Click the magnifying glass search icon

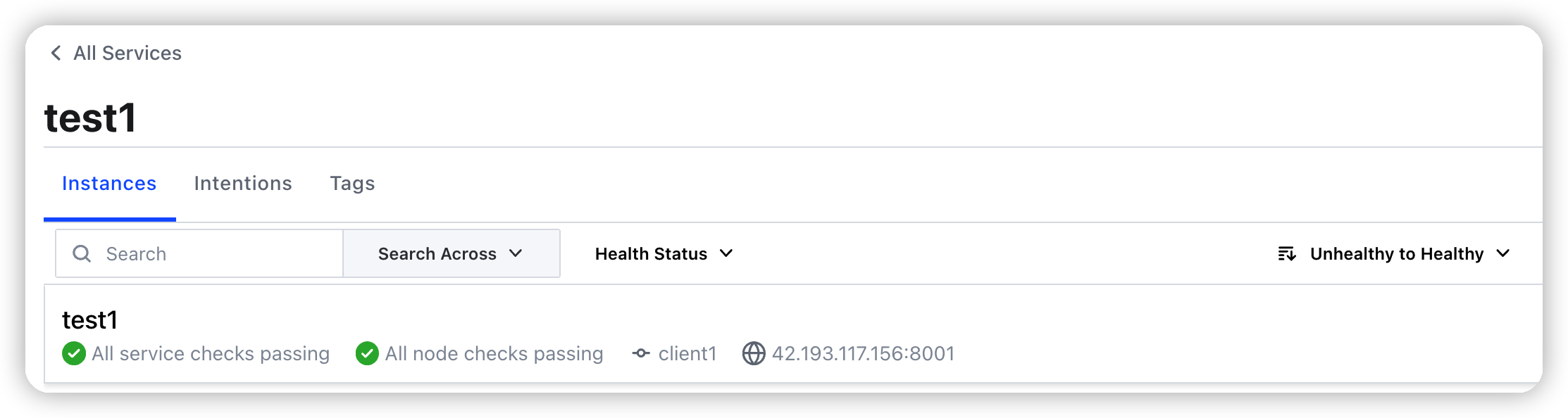click(82, 253)
